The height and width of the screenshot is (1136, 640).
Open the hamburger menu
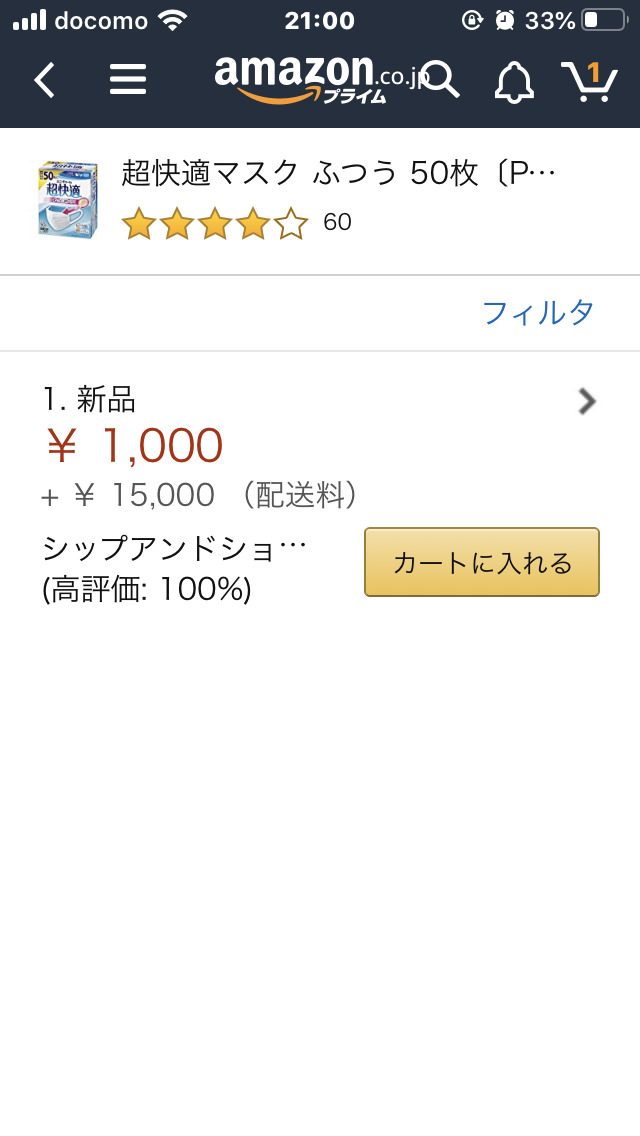tap(127, 80)
